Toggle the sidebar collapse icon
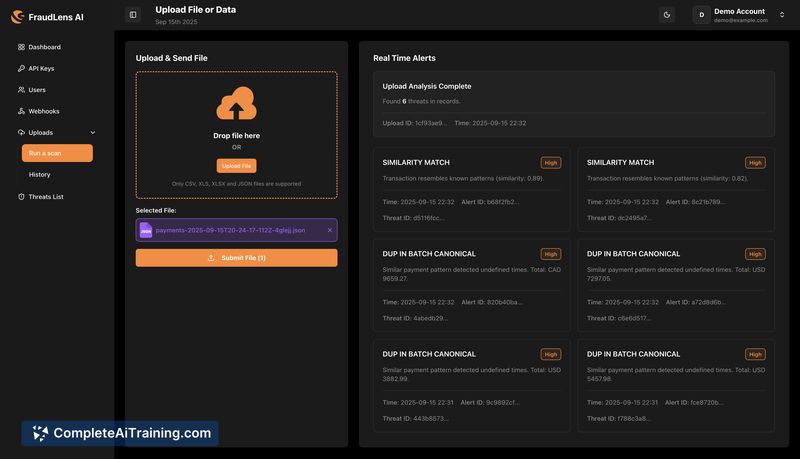This screenshot has width=800, height=459. [x=133, y=14]
